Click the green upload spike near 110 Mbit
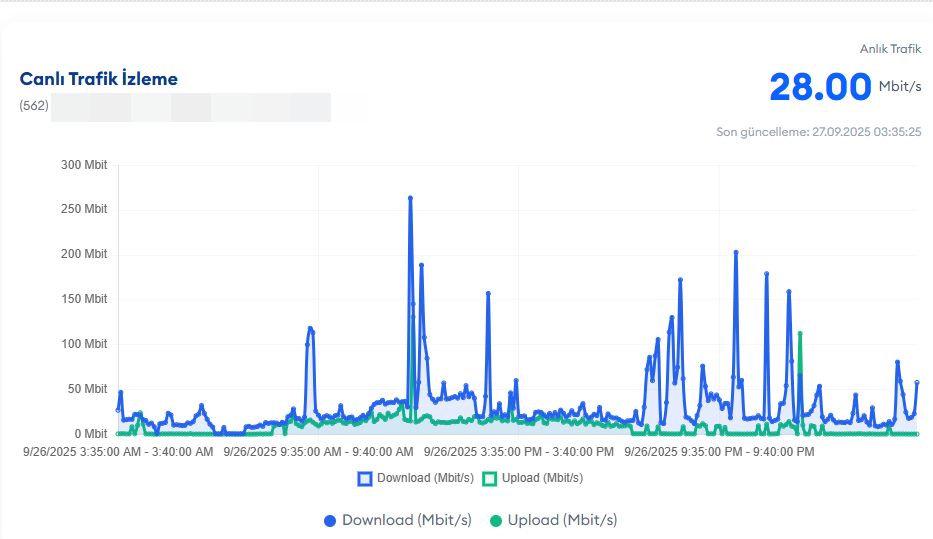This screenshot has height=539, width=933. 800,334
